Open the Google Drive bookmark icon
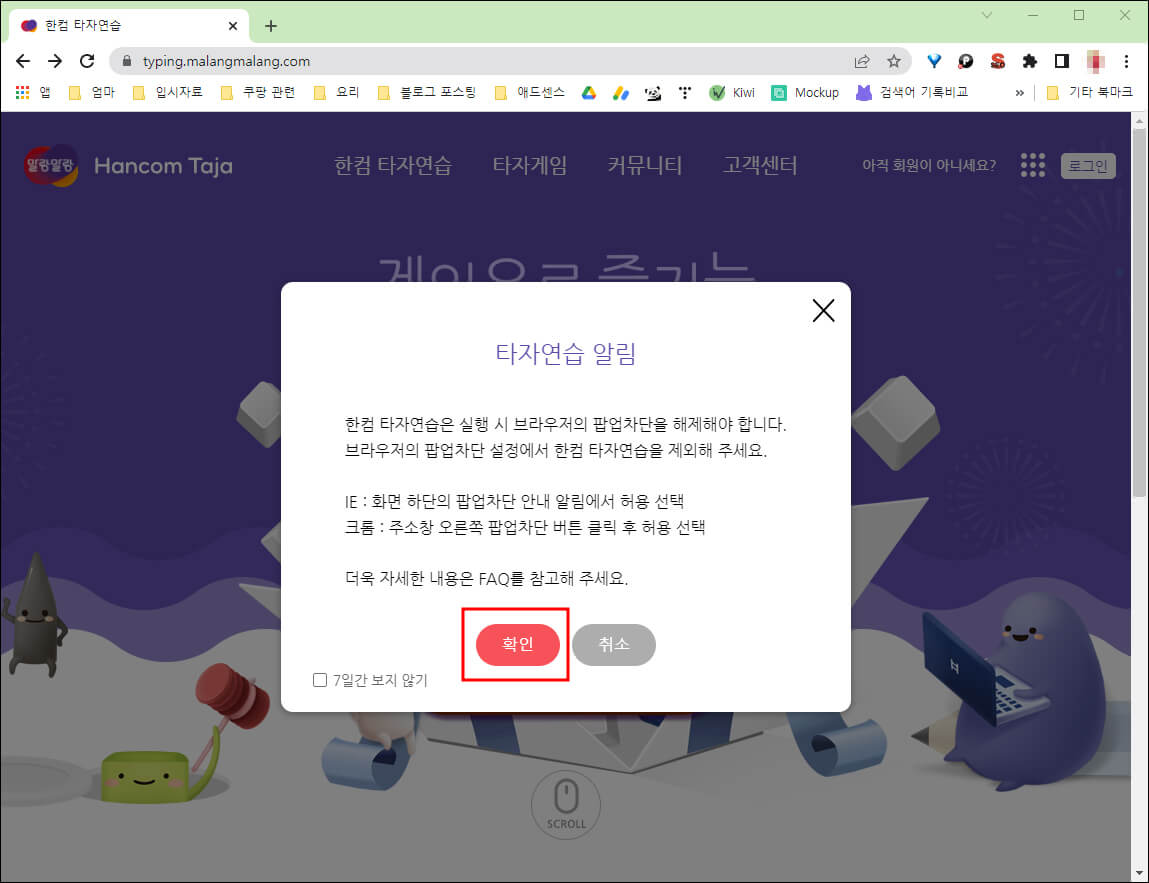 pyautogui.click(x=588, y=91)
